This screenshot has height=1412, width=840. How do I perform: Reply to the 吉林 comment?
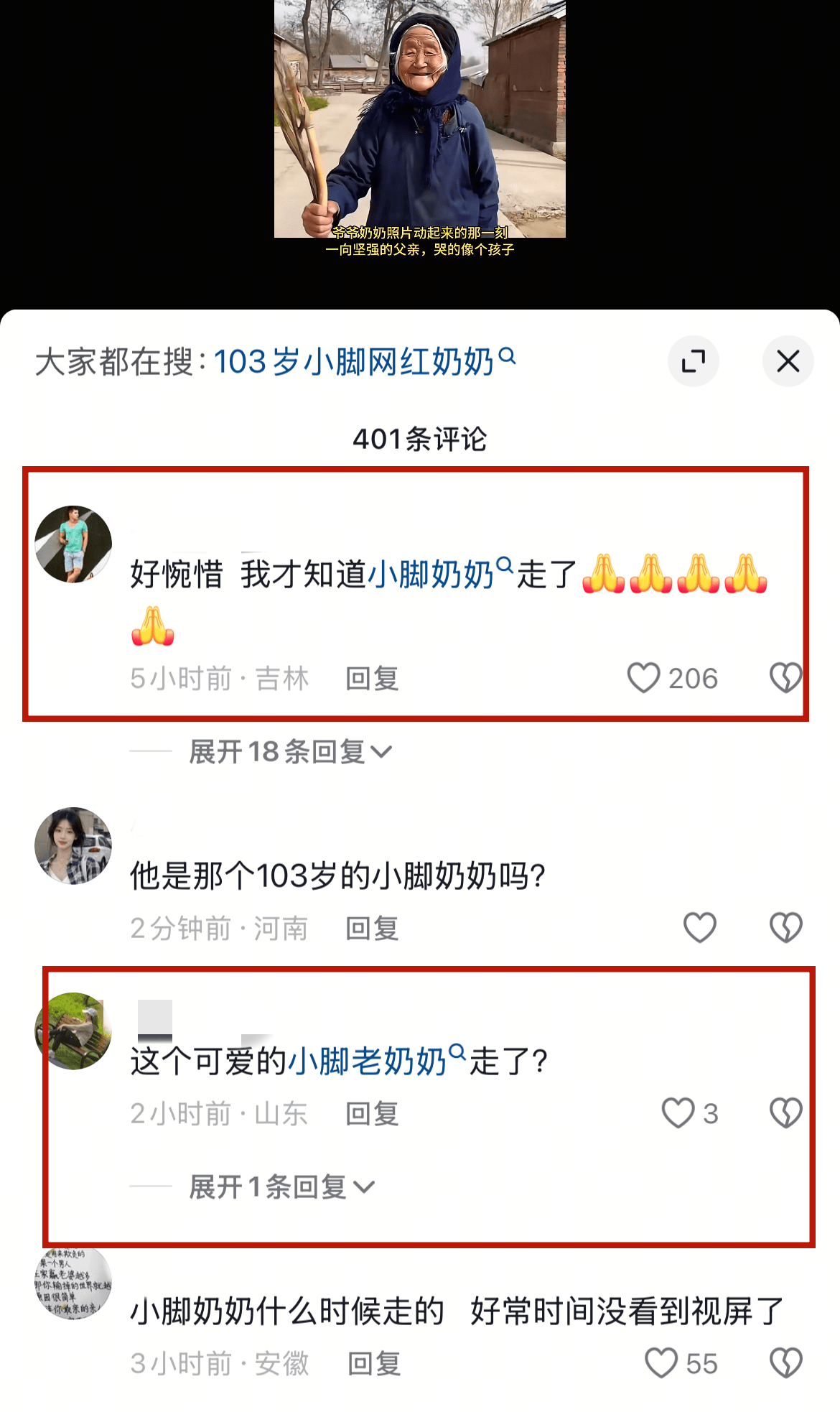pyautogui.click(x=372, y=679)
